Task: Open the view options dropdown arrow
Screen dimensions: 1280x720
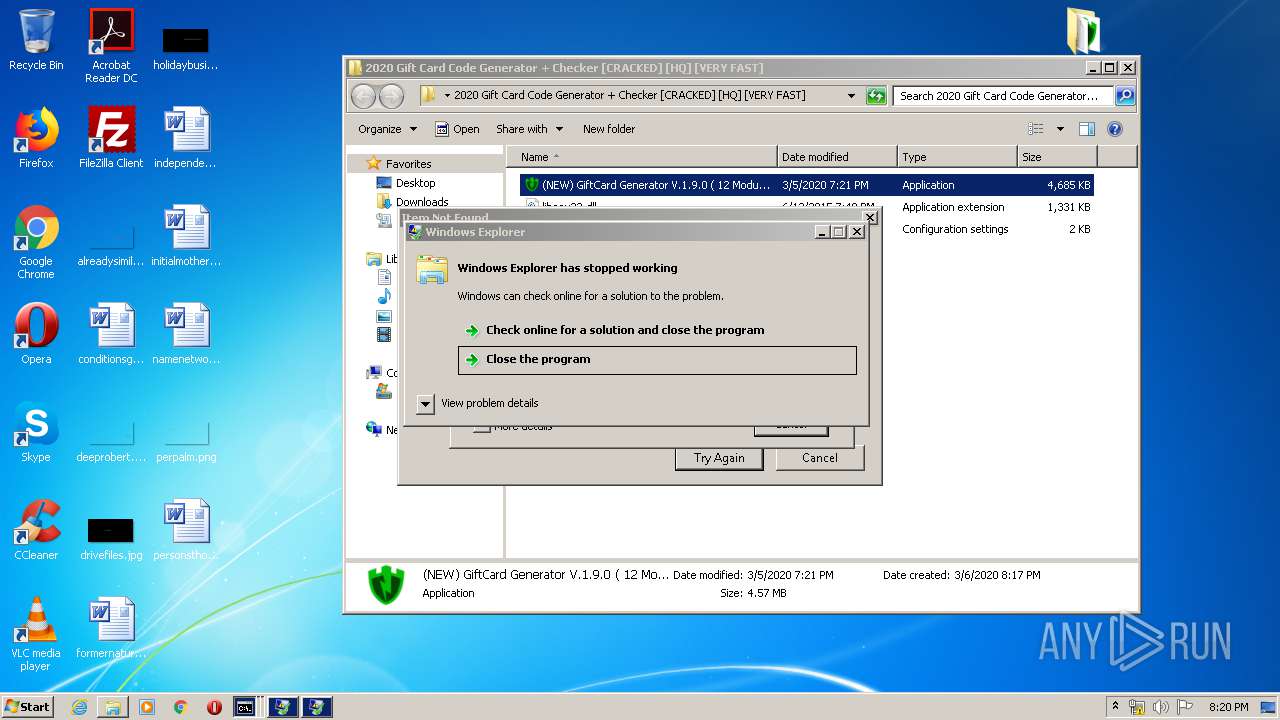Action: (1060, 129)
